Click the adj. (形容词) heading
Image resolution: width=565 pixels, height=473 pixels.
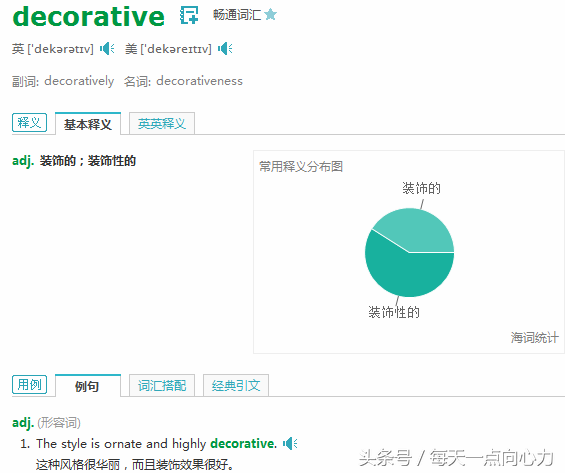coord(46,422)
